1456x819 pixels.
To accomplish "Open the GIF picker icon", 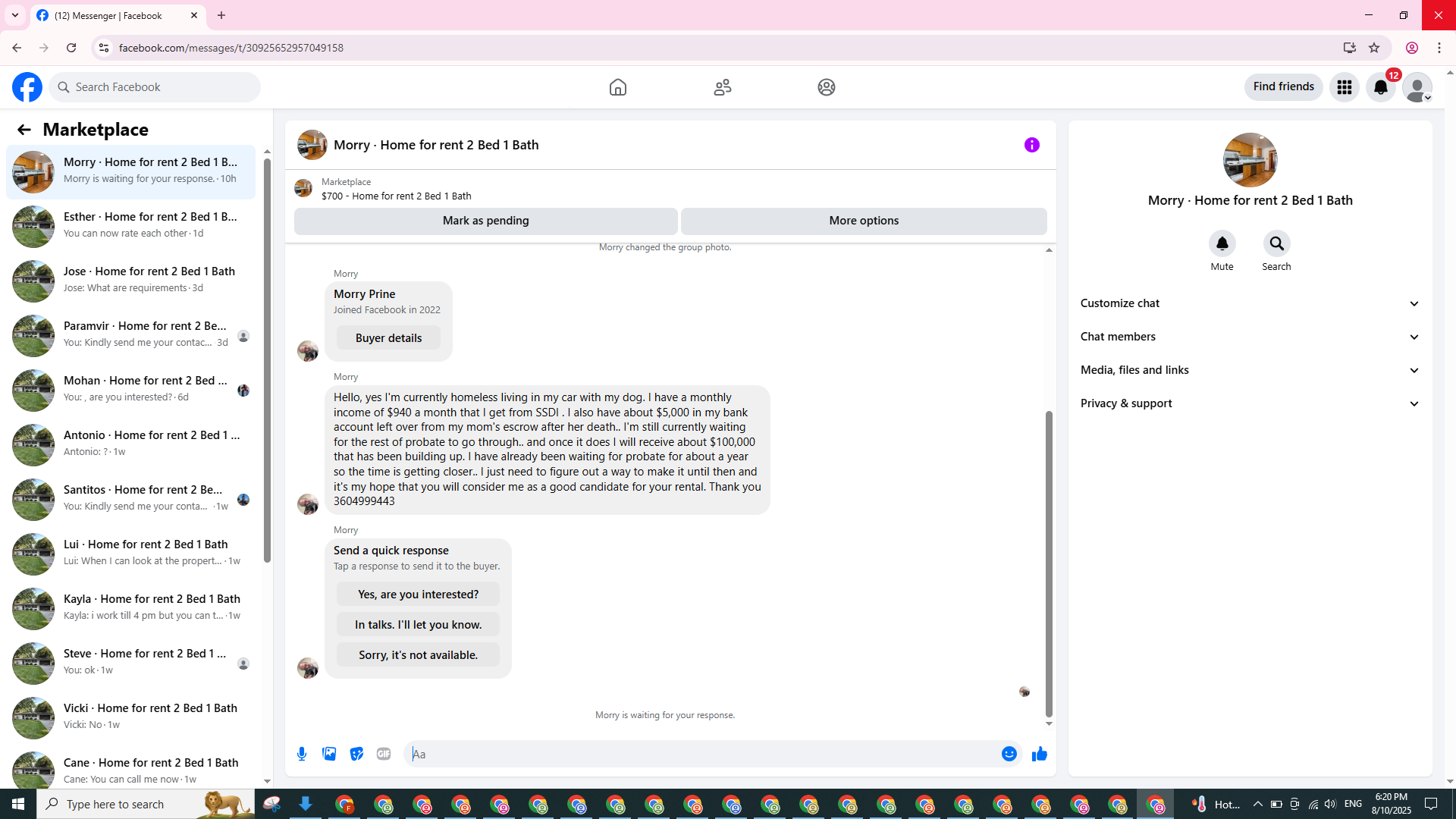I will (384, 754).
